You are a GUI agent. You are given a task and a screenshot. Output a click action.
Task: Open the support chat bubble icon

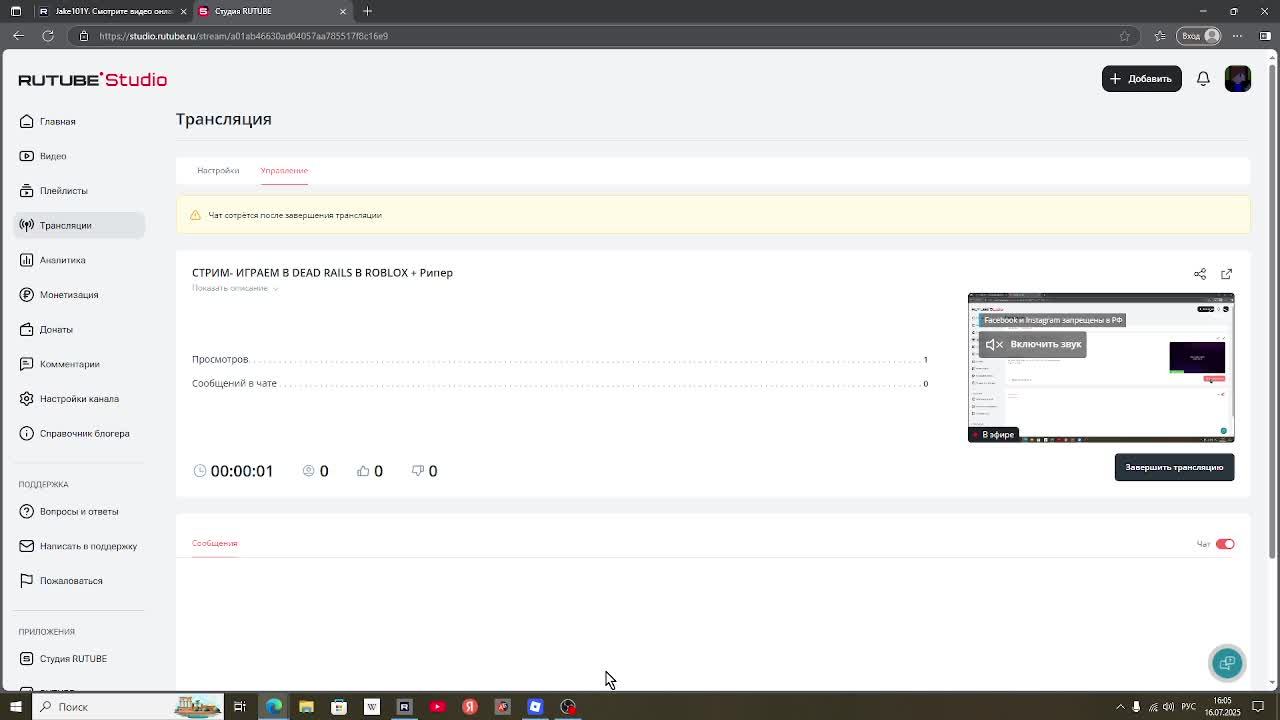coord(1227,663)
